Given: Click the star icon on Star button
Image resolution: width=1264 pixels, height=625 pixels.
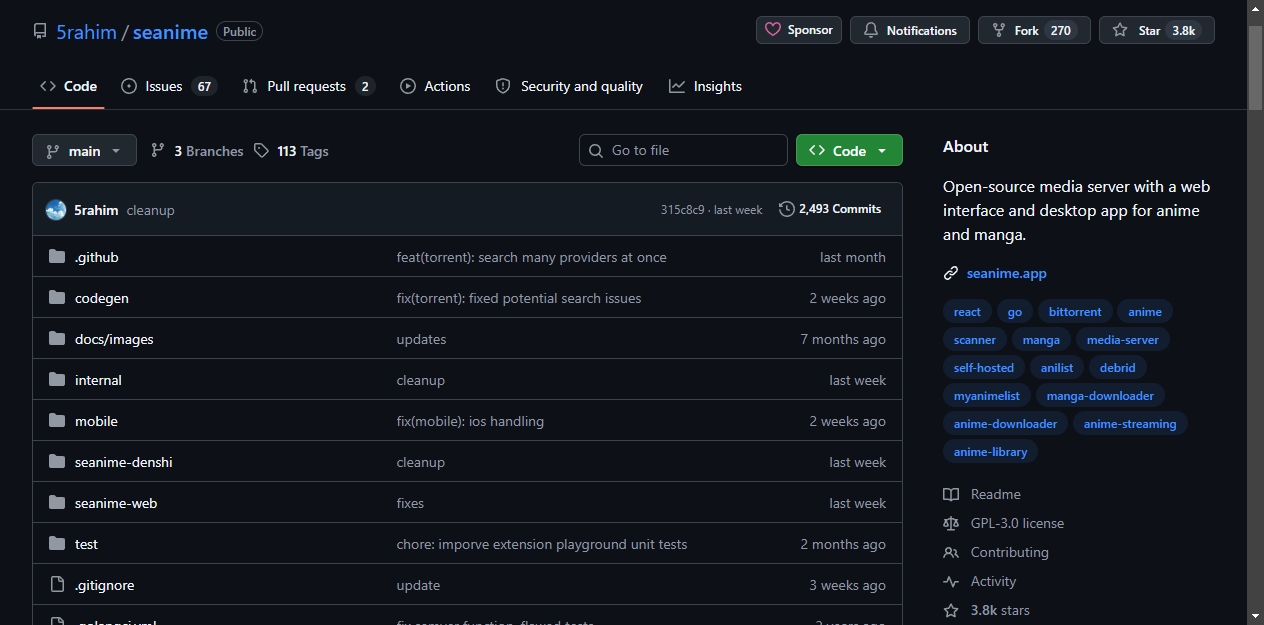Looking at the screenshot, I should click(1120, 30).
